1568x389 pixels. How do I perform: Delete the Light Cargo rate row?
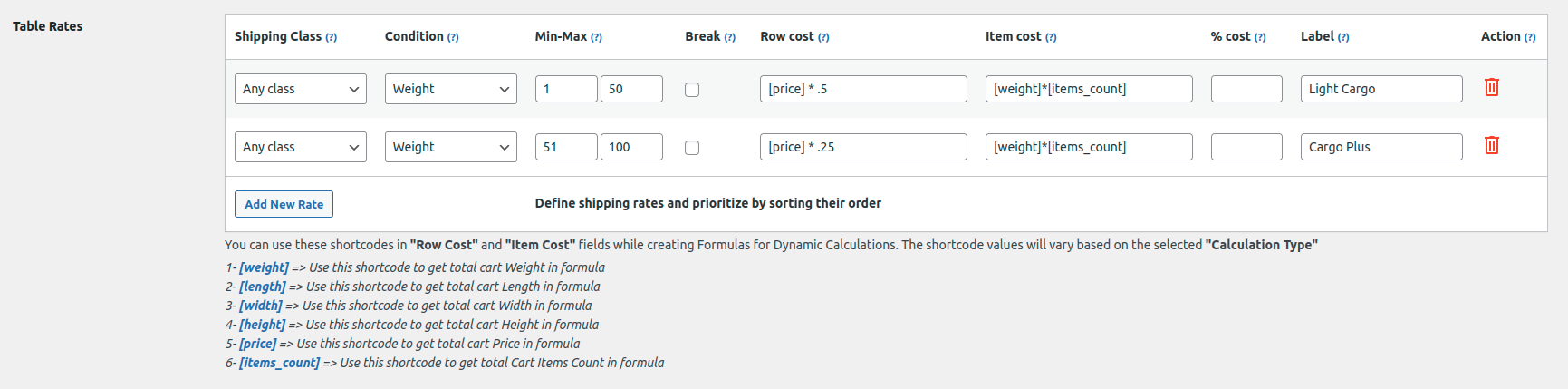1491,88
